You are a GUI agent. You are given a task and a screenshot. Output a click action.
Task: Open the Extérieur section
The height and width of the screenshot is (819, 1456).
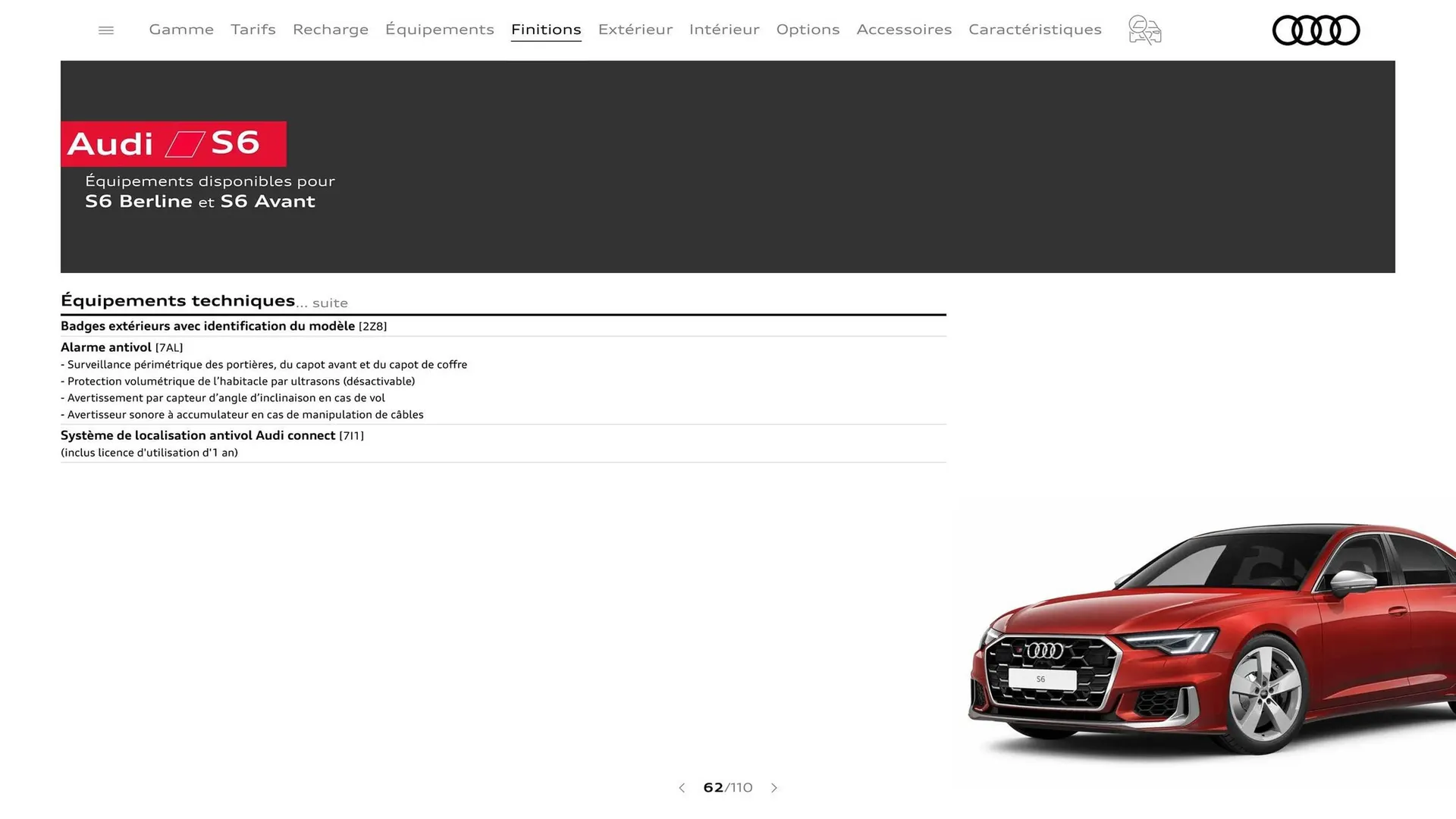[635, 30]
